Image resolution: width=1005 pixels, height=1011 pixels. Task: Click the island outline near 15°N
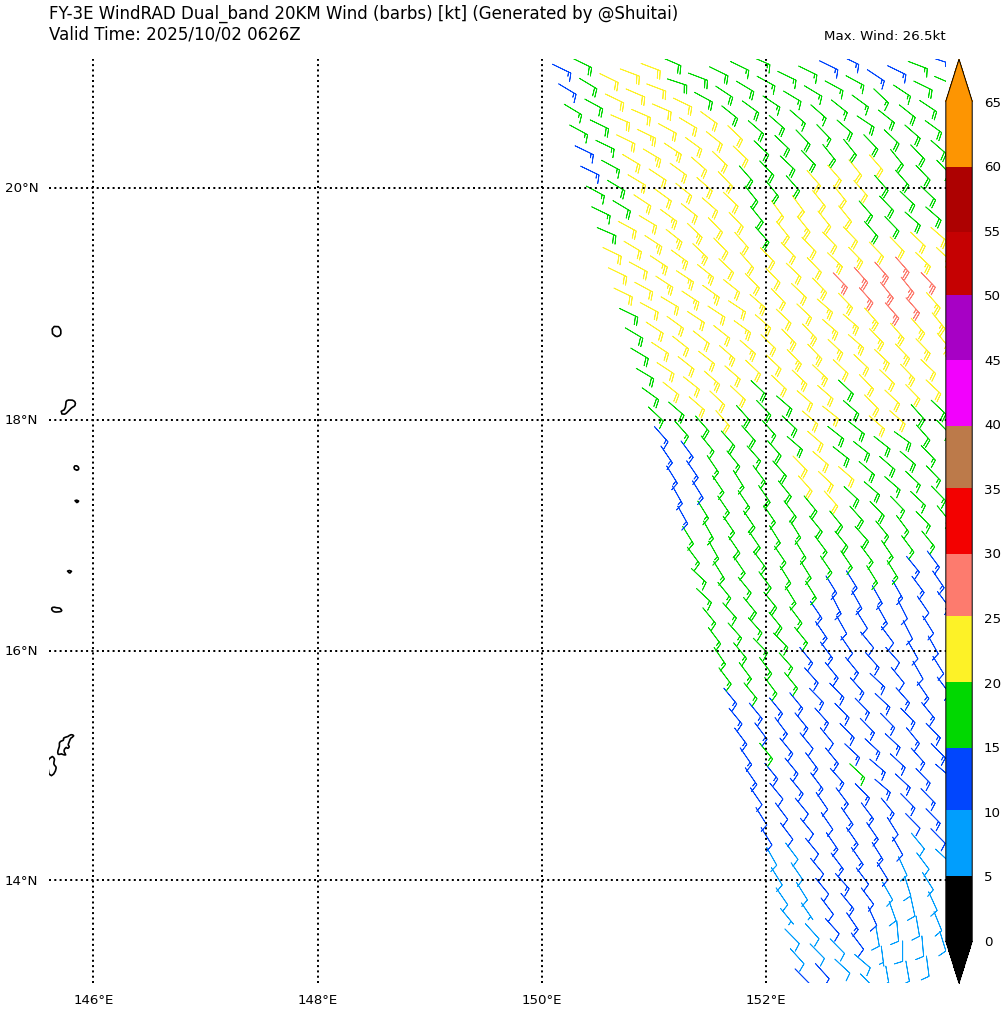pyautogui.click(x=64, y=745)
